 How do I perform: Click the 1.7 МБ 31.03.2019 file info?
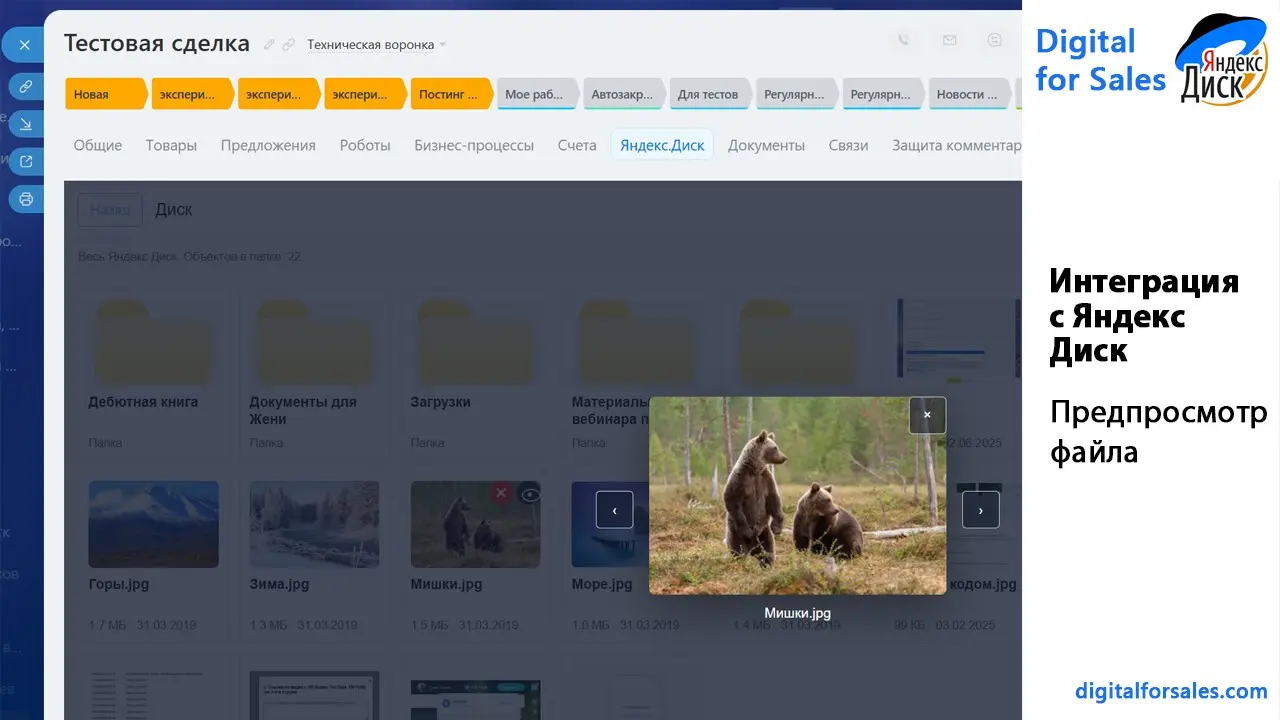[x=142, y=625]
